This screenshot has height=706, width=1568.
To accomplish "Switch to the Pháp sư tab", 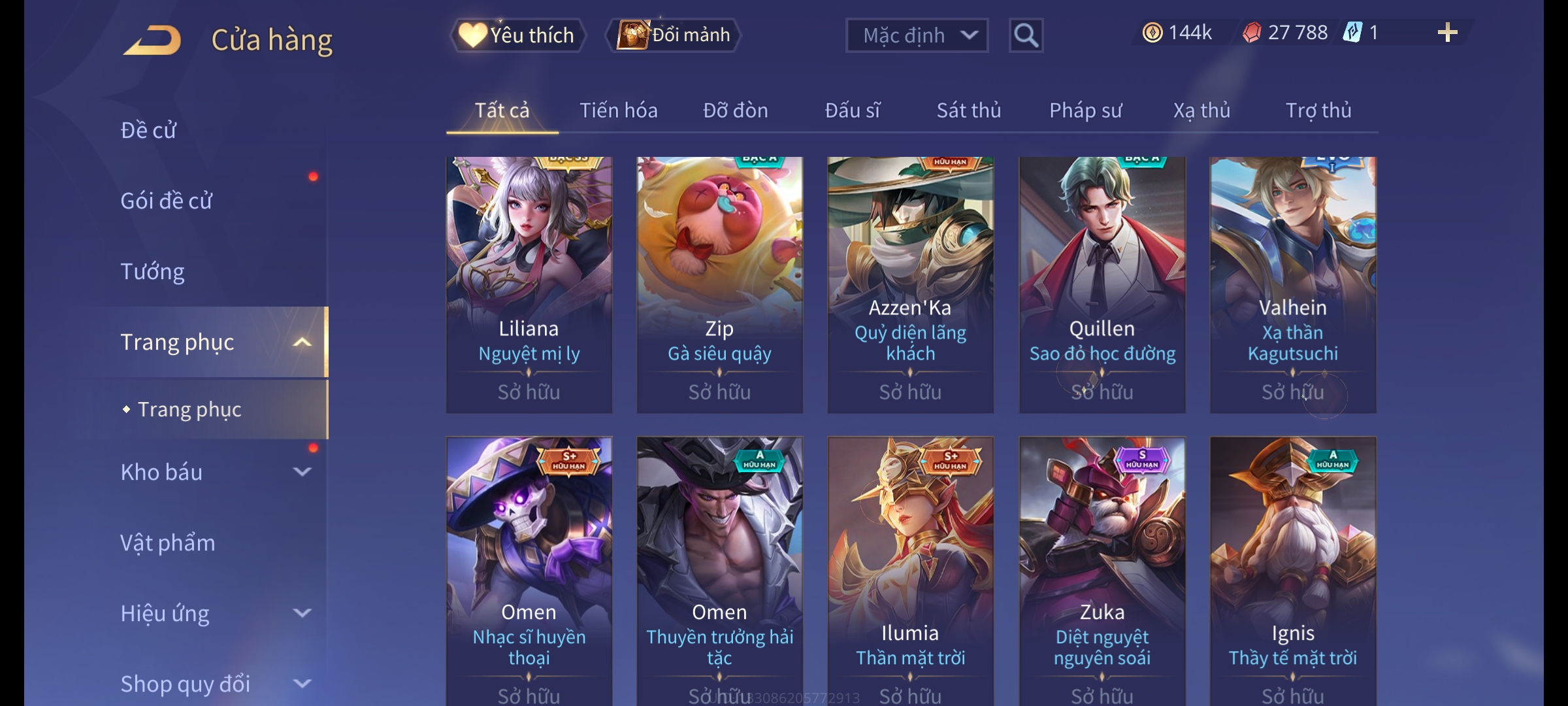I will point(1085,110).
